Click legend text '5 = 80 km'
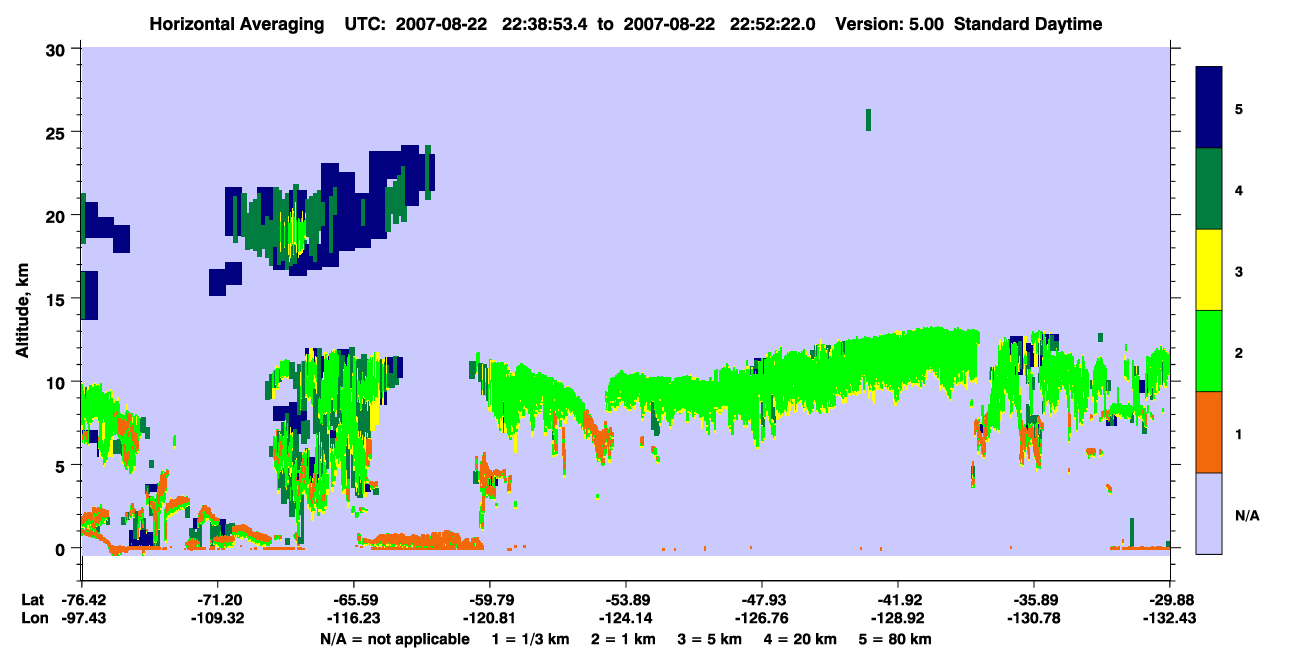1300x667 pixels. 897,639
